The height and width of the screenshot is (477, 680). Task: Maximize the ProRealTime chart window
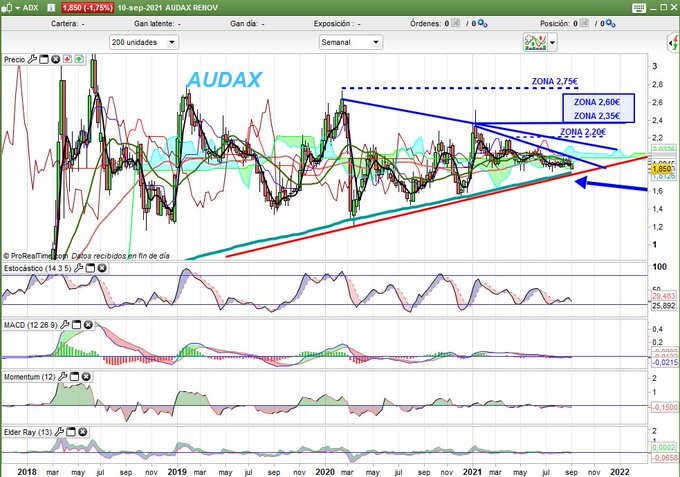664,7
